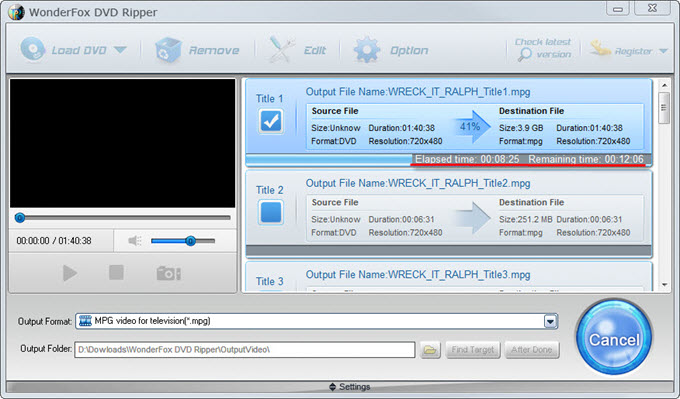The image size is (680, 399).
Task: Uncheck the Title 1 checkbox
Action: pos(271,121)
